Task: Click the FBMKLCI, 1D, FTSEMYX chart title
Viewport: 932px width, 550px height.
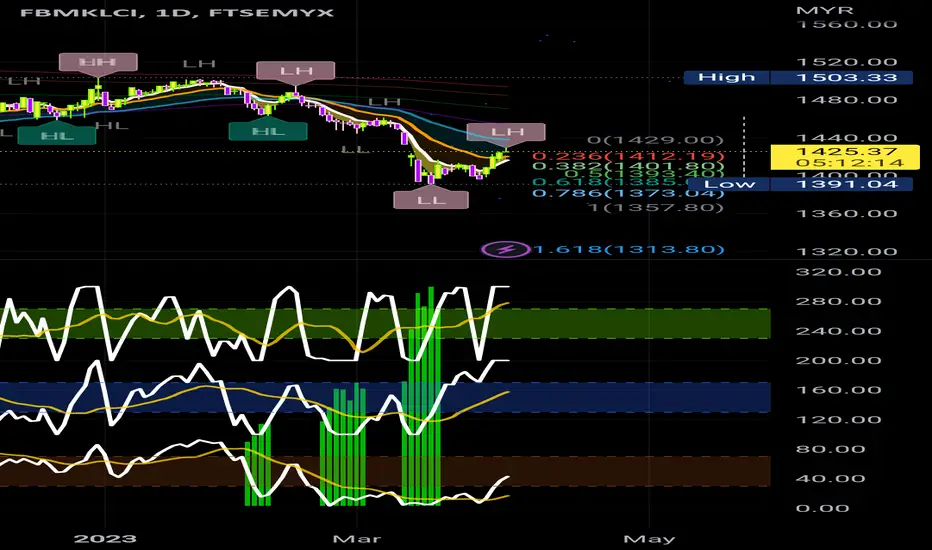Action: coord(177,12)
